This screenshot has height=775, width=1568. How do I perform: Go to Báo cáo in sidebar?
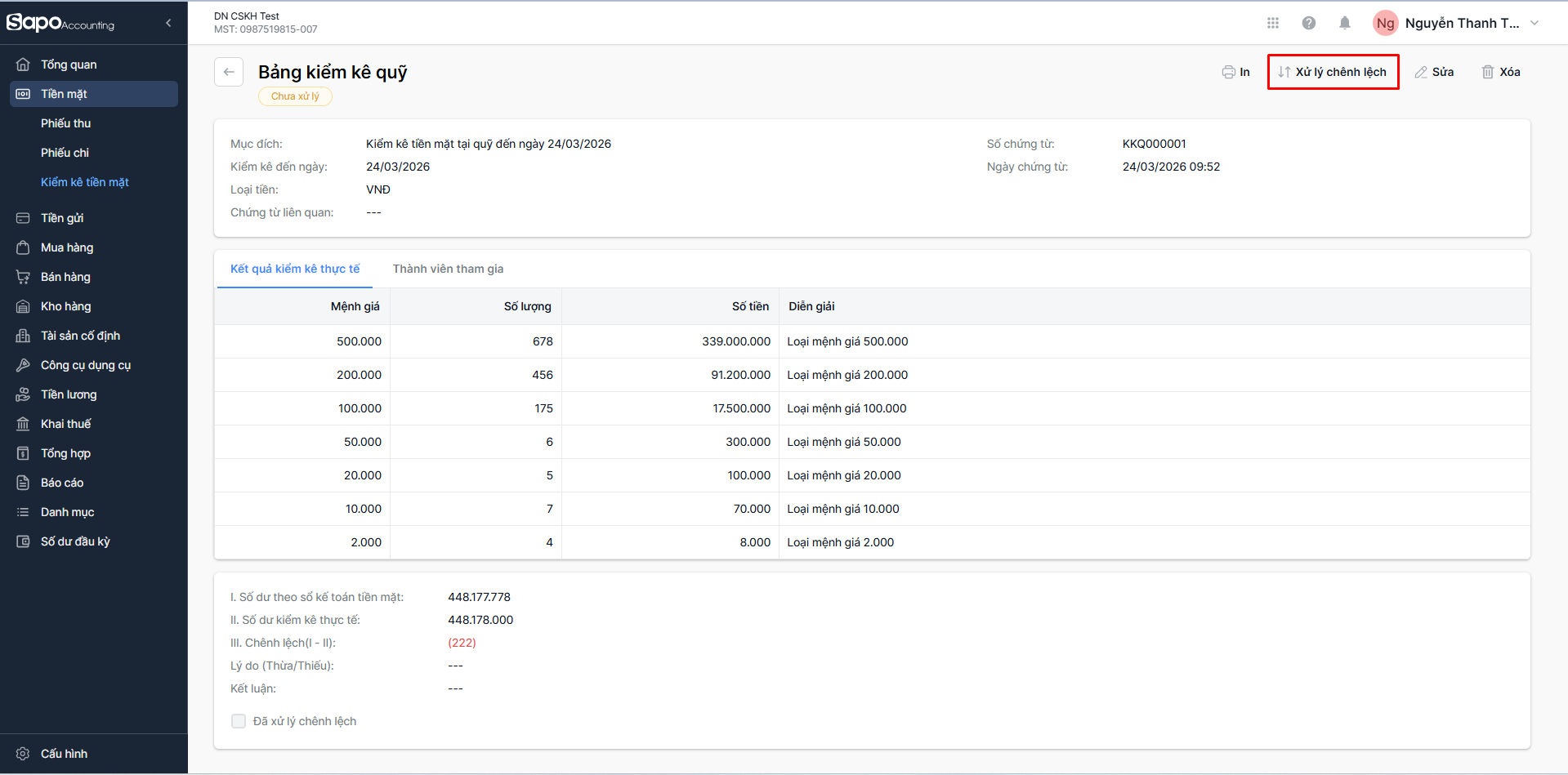(x=62, y=483)
